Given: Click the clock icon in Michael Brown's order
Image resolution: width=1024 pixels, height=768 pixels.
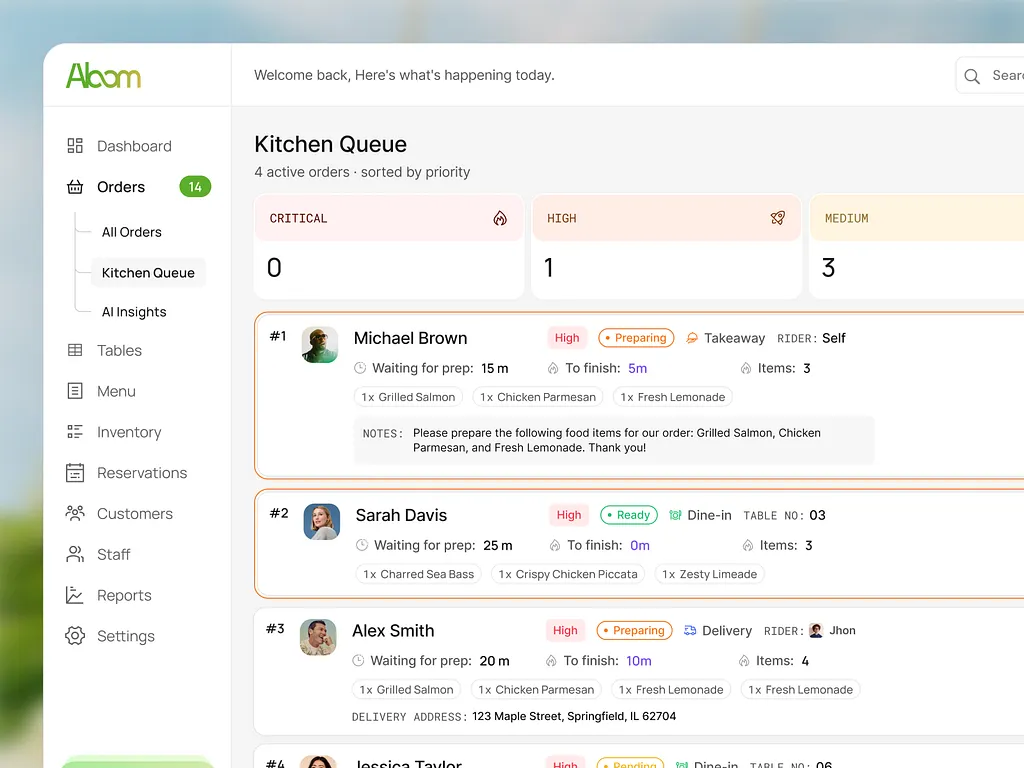Looking at the screenshot, I should pyautogui.click(x=360, y=368).
